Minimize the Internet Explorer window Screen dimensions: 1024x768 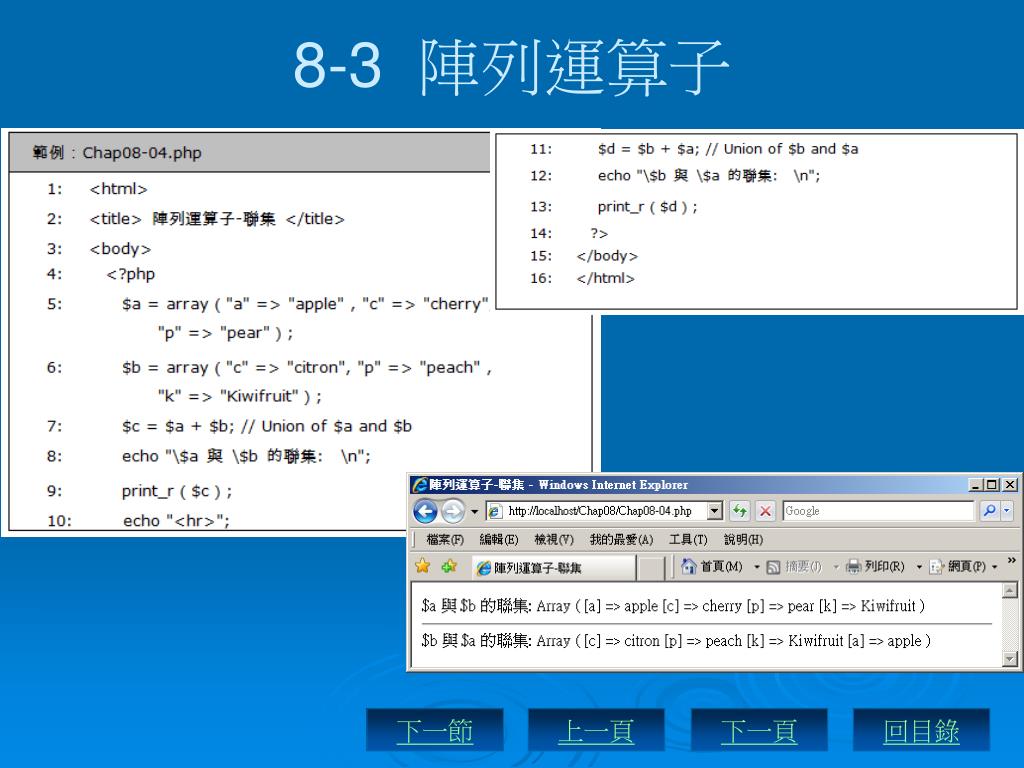pos(976,485)
